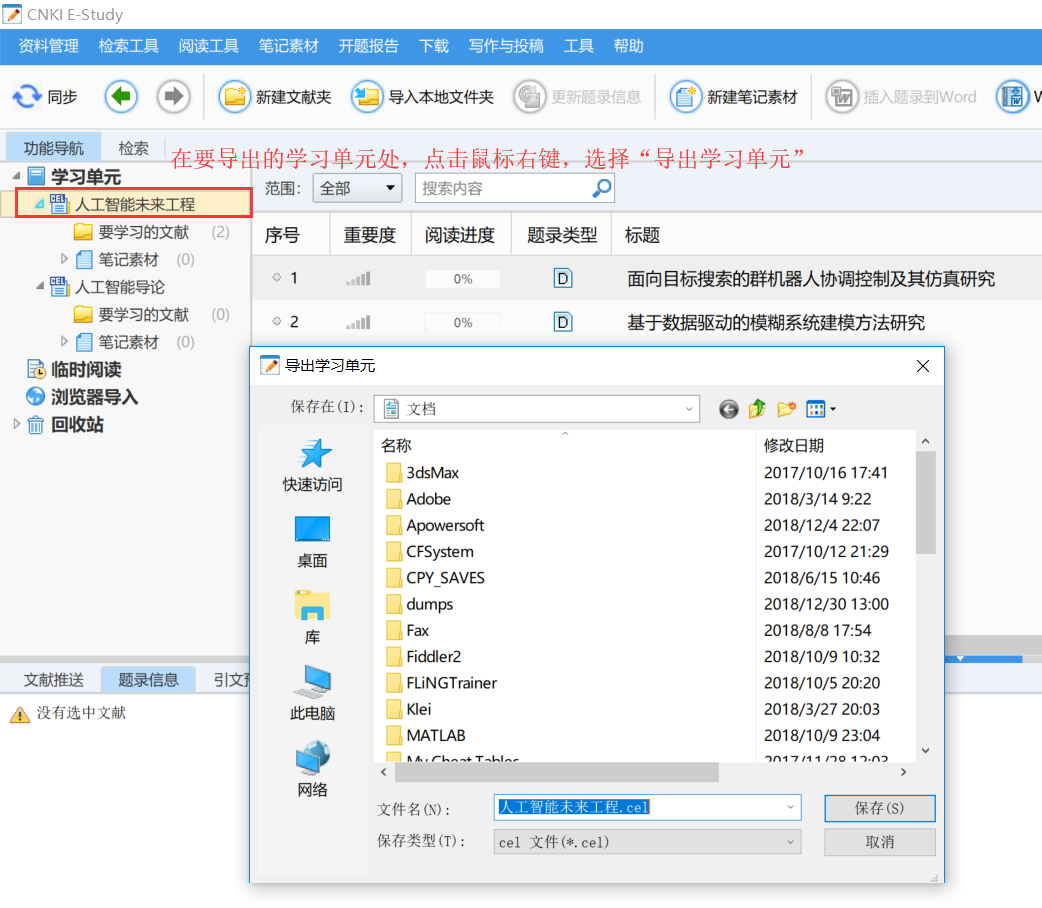Click the 保存(S) button
The image size is (1042, 908).
[879, 807]
